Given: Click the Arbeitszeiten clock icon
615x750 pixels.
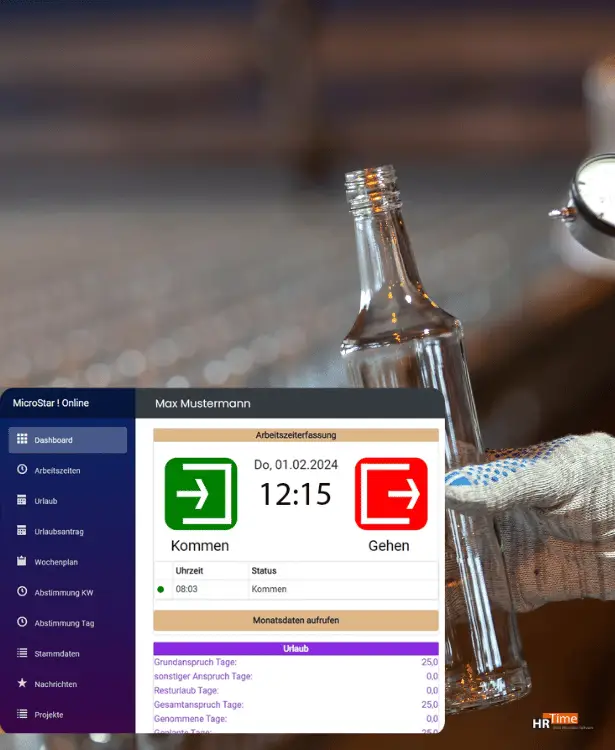Looking at the screenshot, I should [22, 469].
